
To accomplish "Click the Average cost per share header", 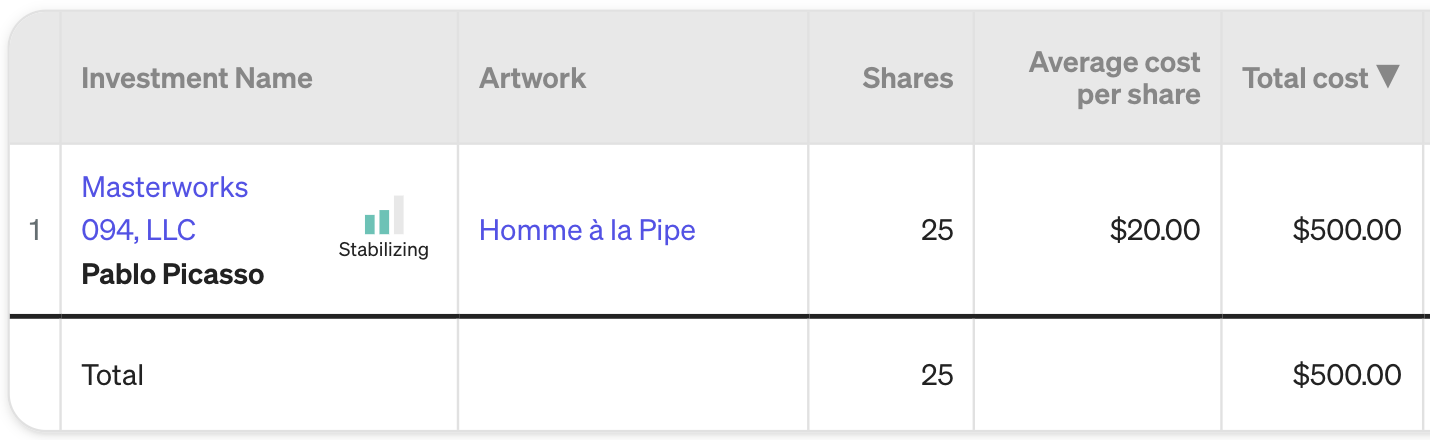I will pos(1114,78).
